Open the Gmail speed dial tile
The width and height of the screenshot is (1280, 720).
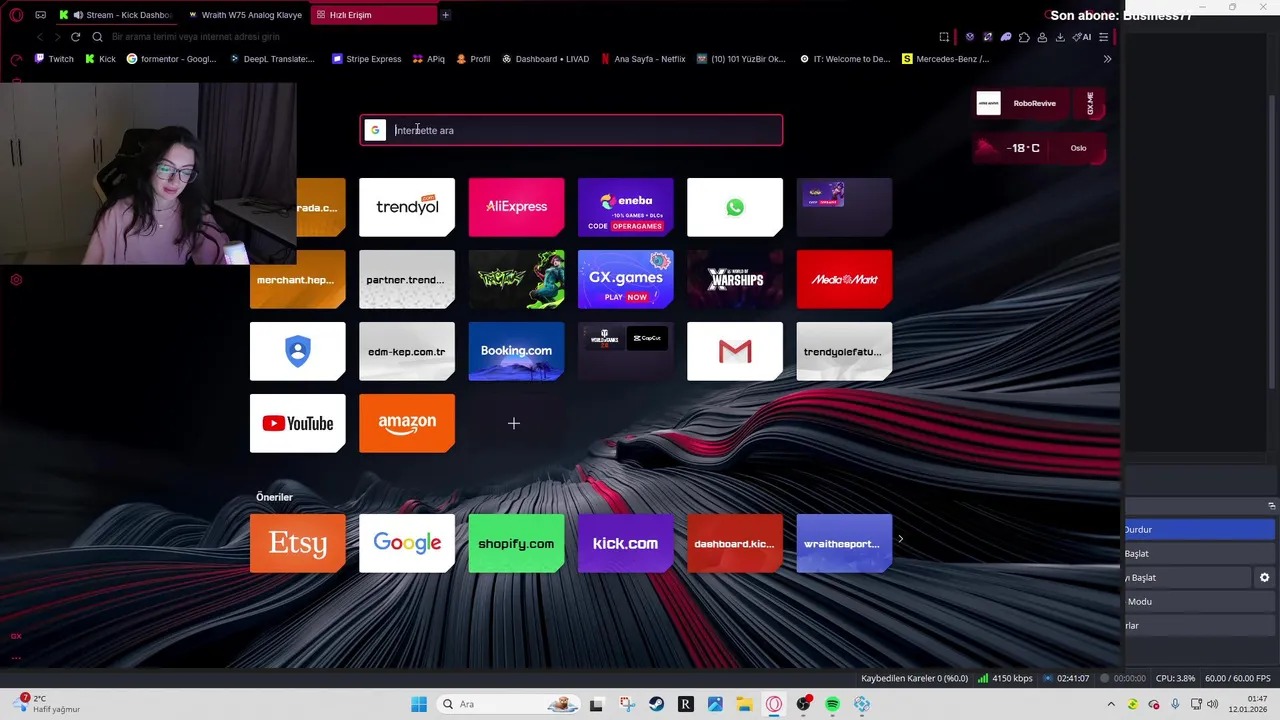point(735,351)
